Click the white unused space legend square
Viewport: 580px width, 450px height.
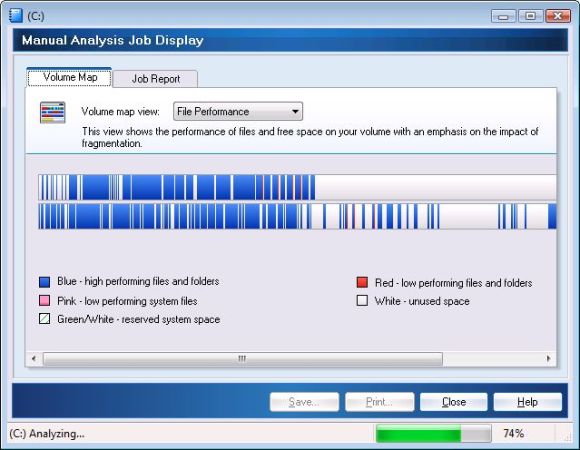(x=362, y=300)
